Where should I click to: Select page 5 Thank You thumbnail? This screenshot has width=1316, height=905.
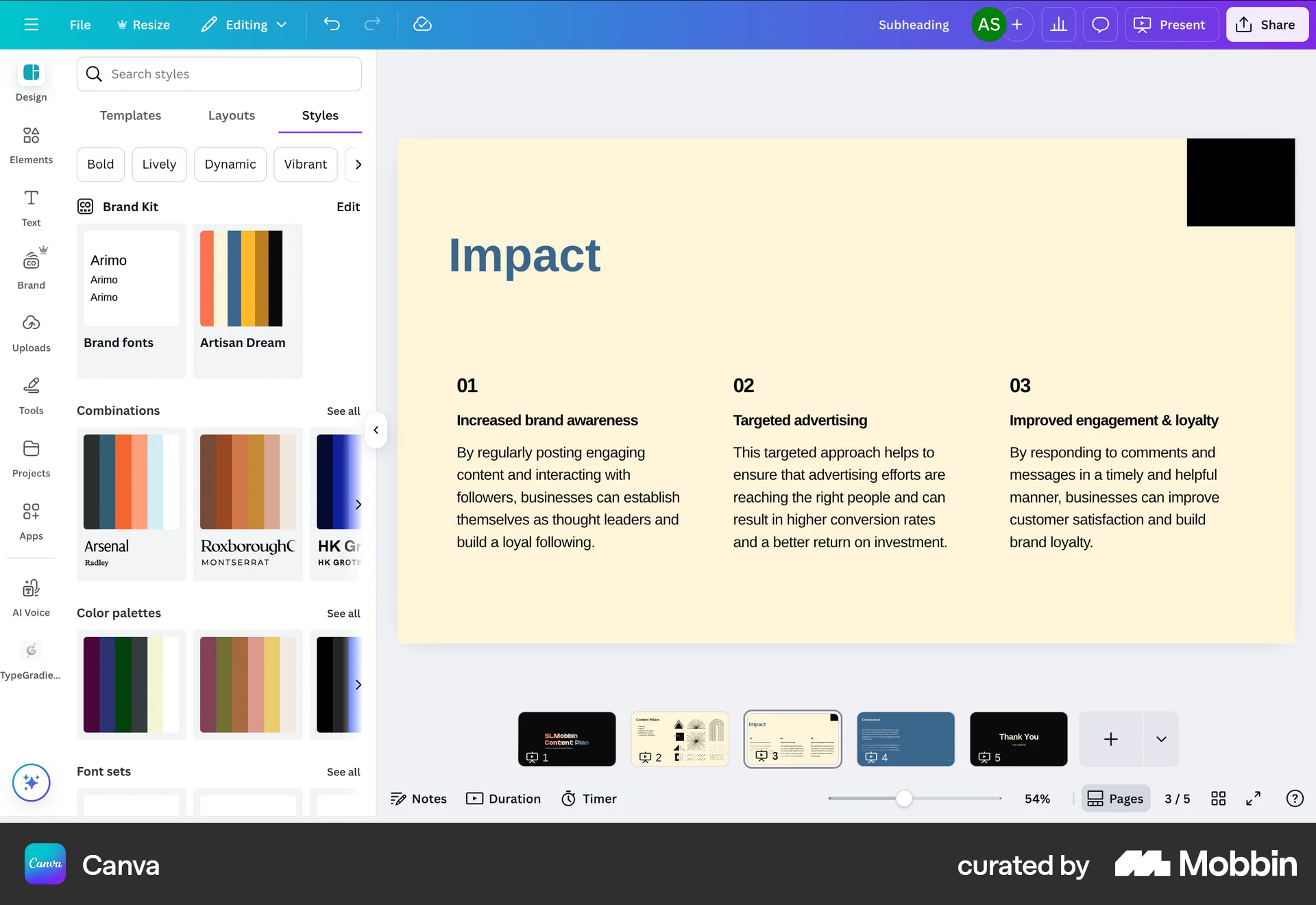click(x=1019, y=739)
